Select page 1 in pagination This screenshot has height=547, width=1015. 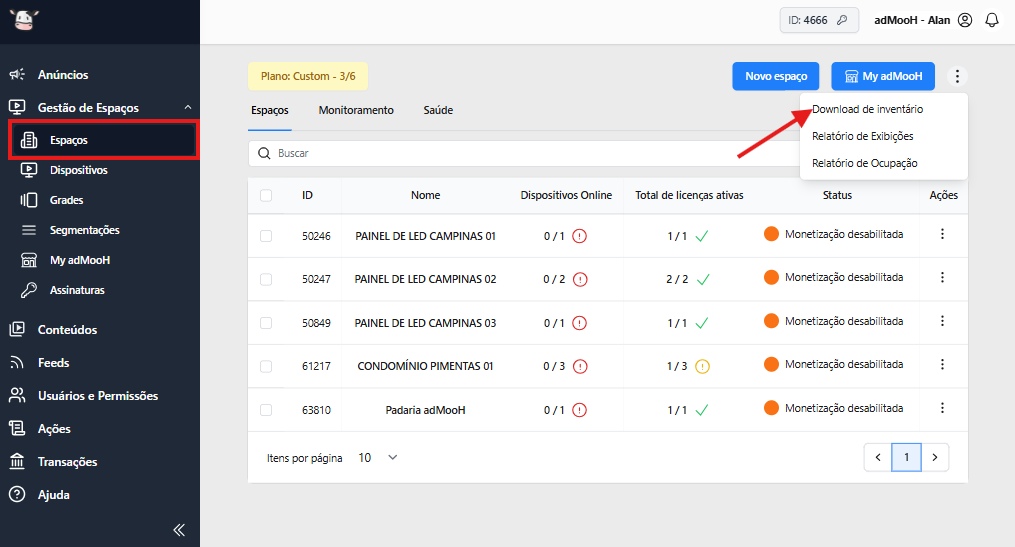click(906, 458)
